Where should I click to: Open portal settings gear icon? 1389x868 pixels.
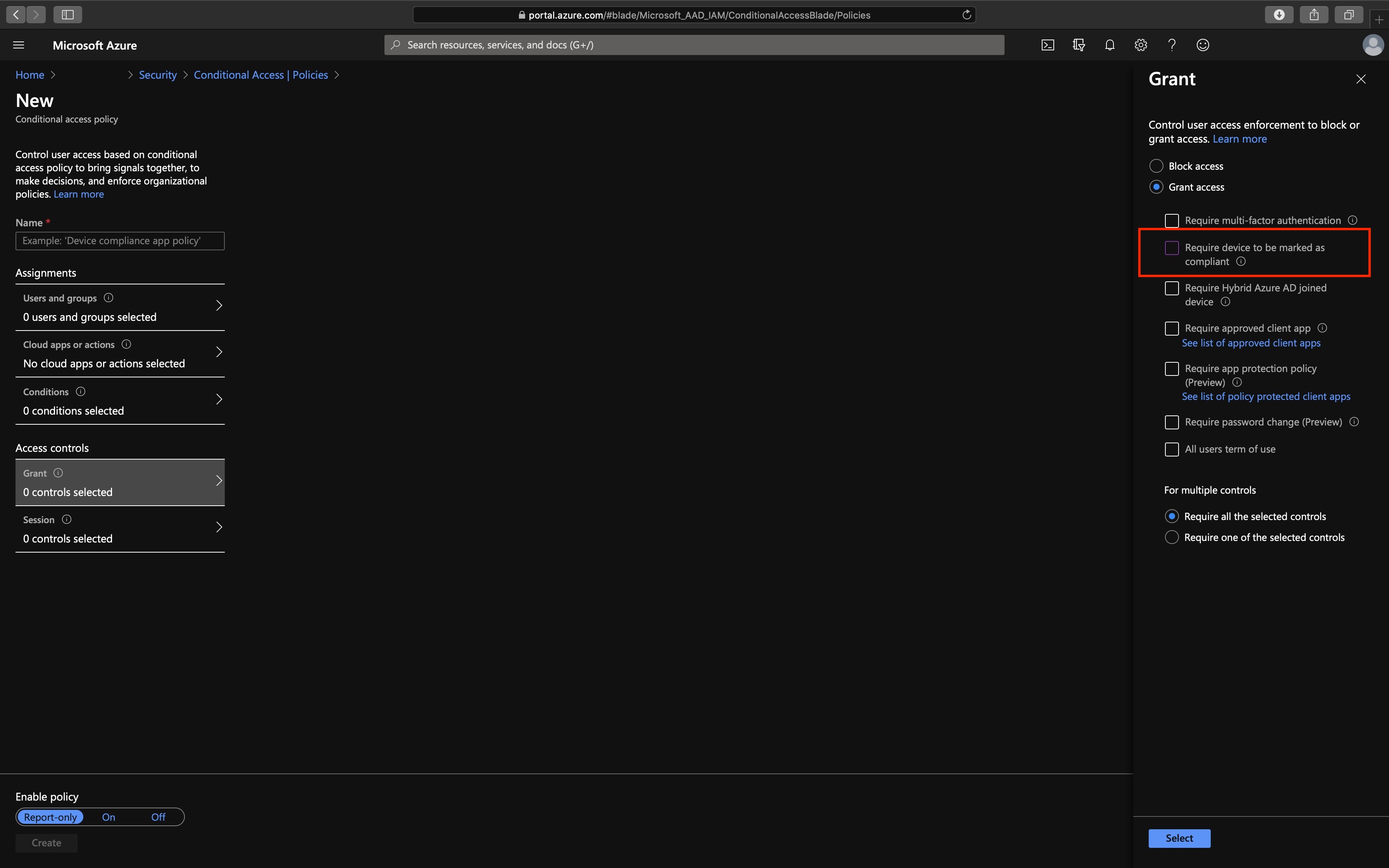click(x=1141, y=45)
